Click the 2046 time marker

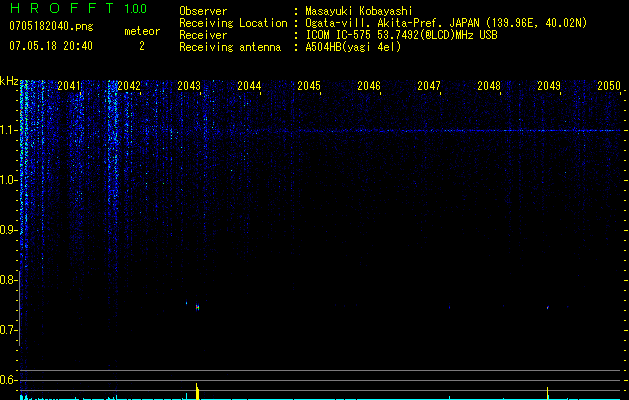(369, 86)
